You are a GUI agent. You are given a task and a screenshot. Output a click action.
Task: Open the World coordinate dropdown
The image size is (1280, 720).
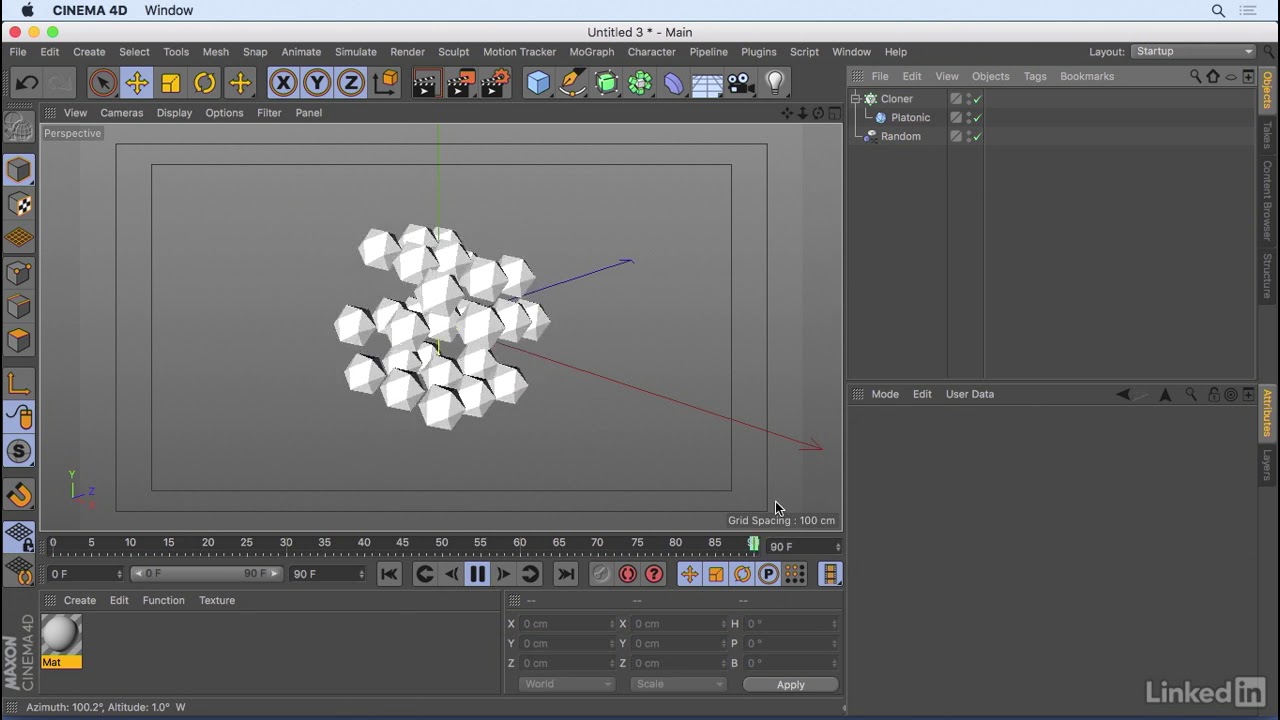[566, 684]
